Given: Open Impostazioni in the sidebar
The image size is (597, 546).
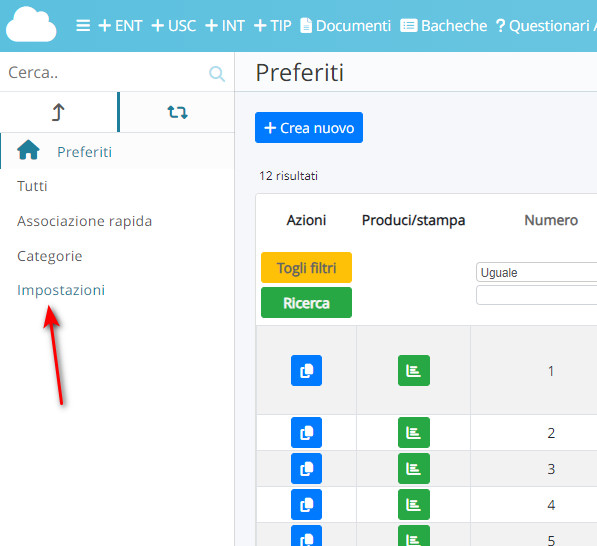Looking at the screenshot, I should 61,290.
